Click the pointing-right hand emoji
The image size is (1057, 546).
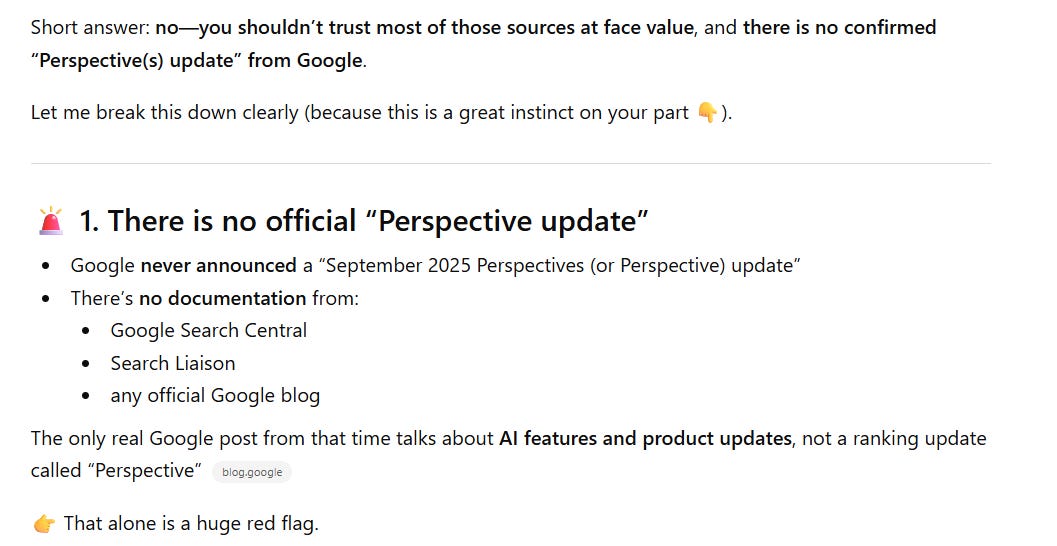coord(43,524)
